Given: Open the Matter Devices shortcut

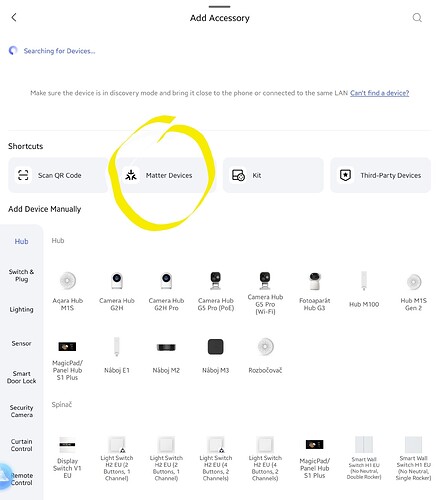Looking at the screenshot, I should click(165, 175).
